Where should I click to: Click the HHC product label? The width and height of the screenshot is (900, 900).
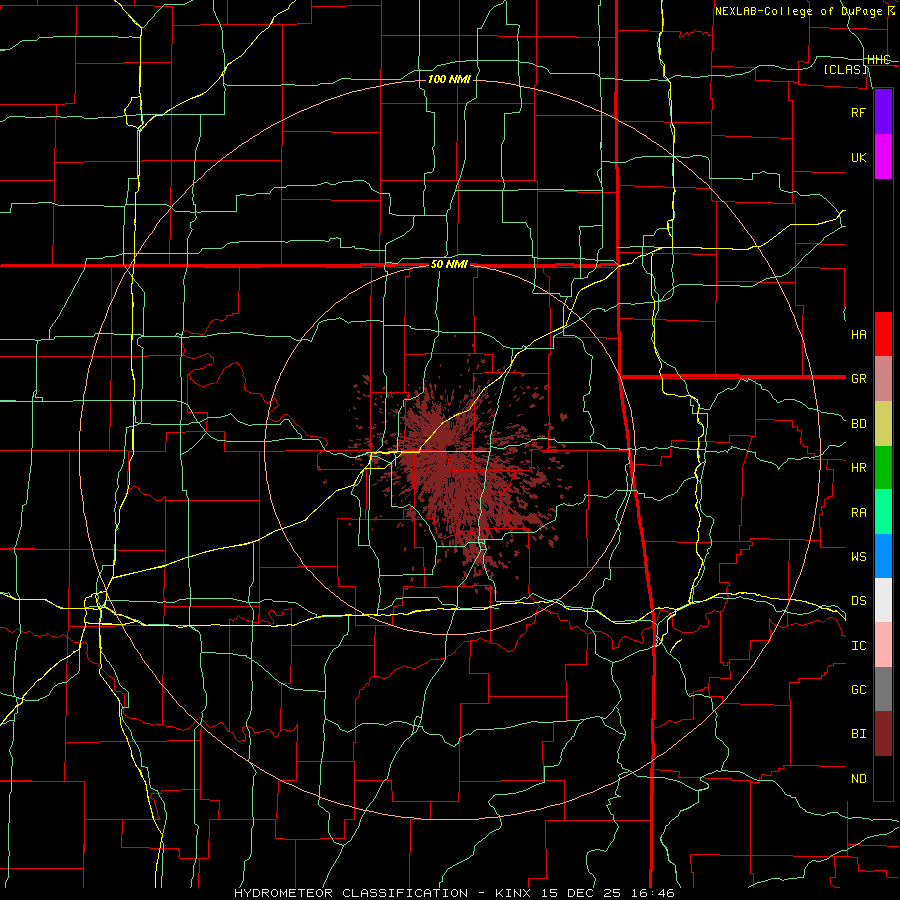[x=879, y=60]
